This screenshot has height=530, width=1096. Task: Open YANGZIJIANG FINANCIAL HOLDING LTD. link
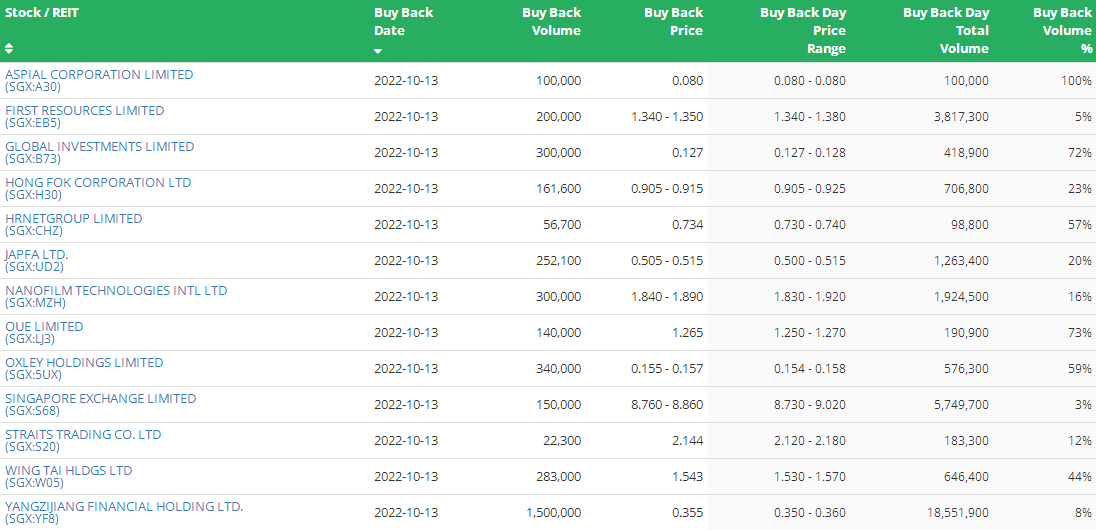tap(124, 506)
